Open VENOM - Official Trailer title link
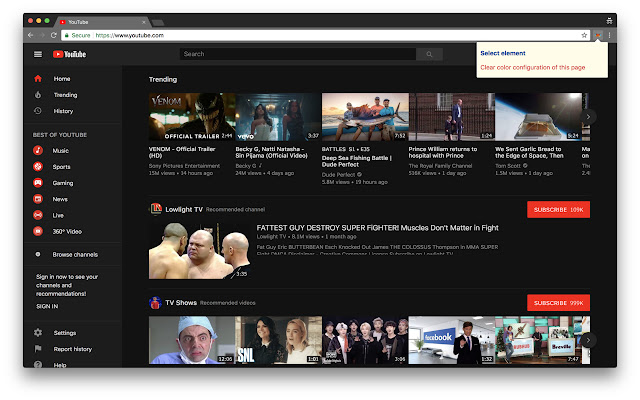Screen dimensions: 640x400 [x=182, y=152]
